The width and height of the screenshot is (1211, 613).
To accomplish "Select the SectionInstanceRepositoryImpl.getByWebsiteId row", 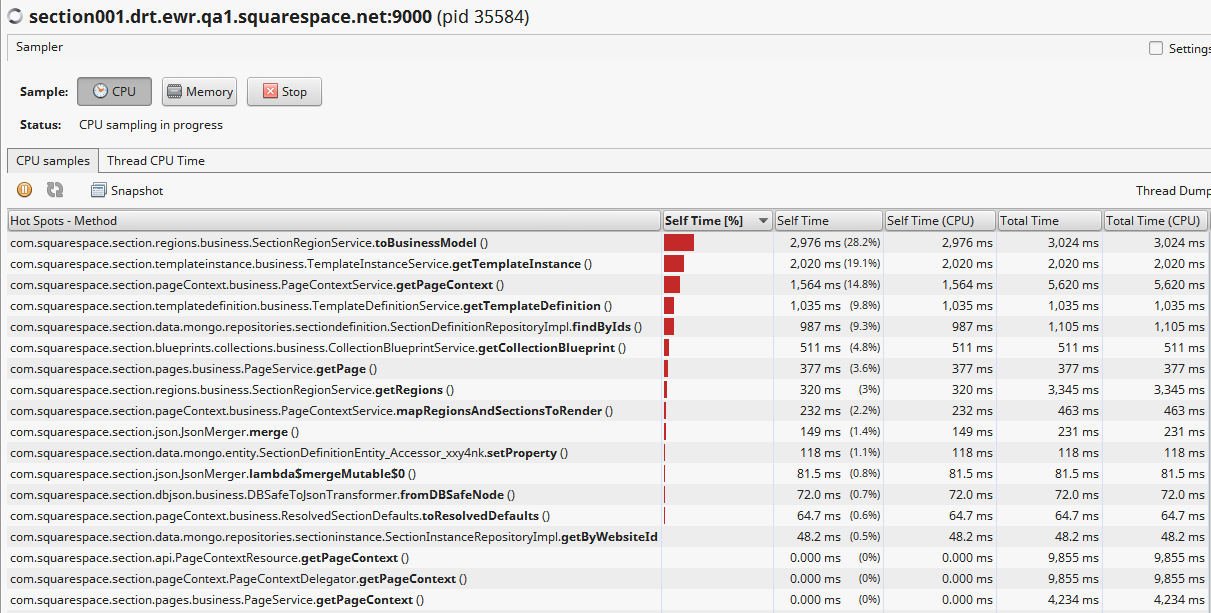I will [608, 536].
